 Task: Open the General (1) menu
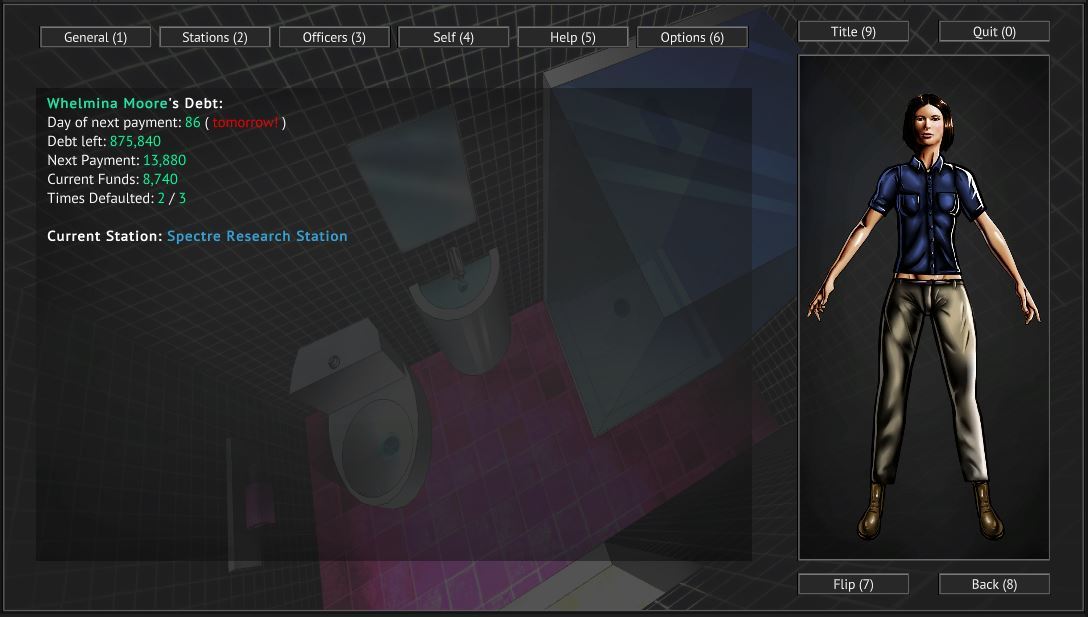pyautogui.click(x=96, y=37)
